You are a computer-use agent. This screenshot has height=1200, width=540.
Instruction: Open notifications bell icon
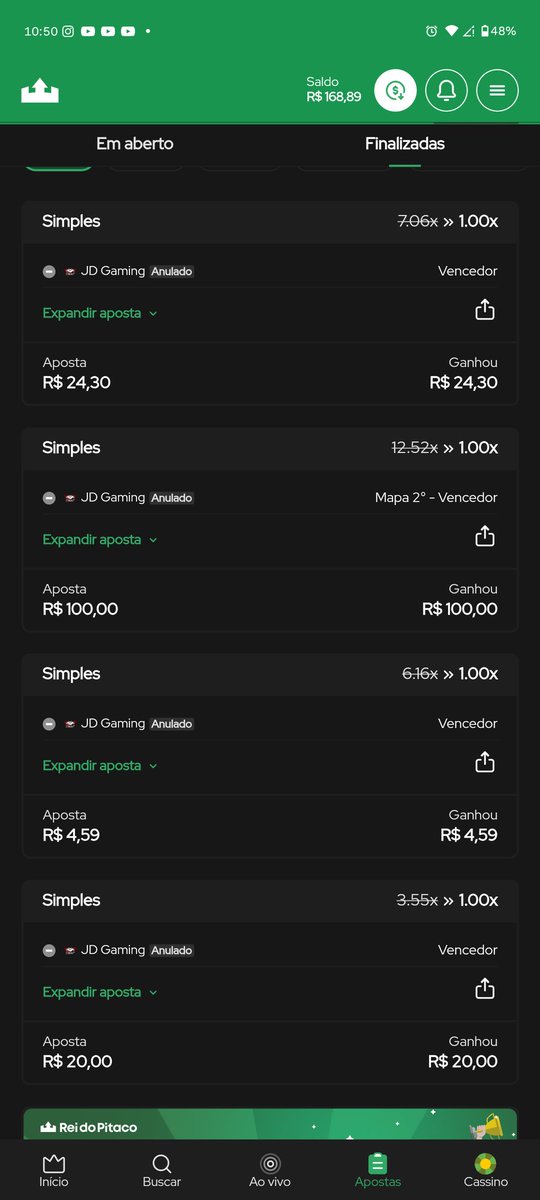[x=446, y=91]
